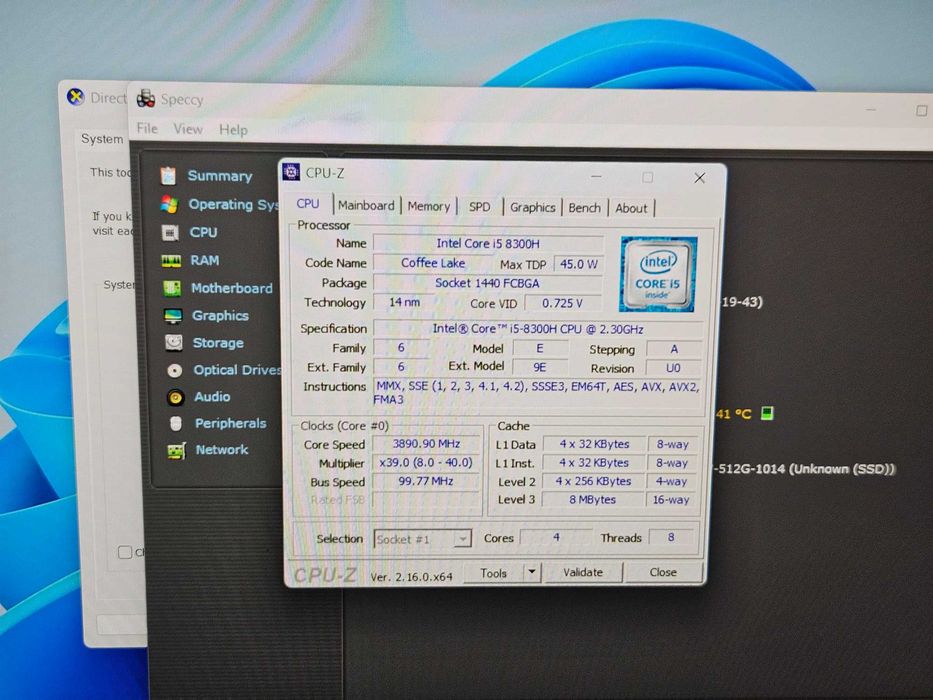This screenshot has height=700, width=933.
Task: Open the About tab in CPU-Z
Action: point(631,208)
